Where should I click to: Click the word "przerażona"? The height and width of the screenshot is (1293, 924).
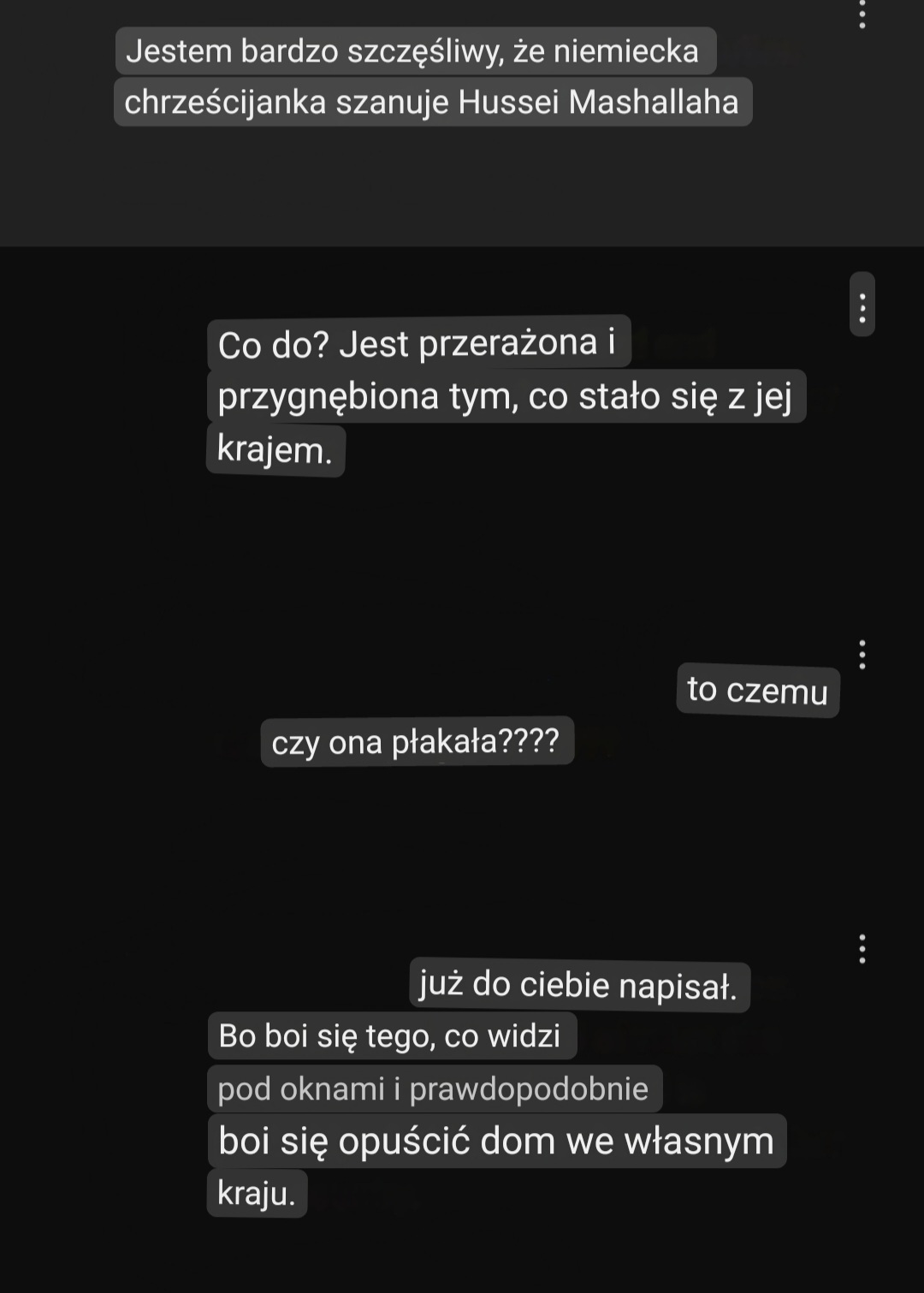[508, 343]
